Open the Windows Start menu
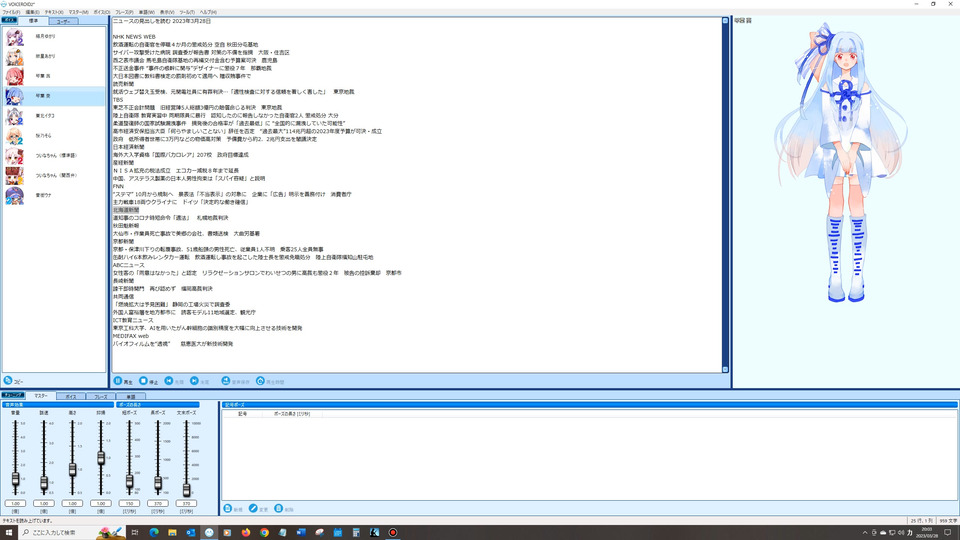 [9, 532]
